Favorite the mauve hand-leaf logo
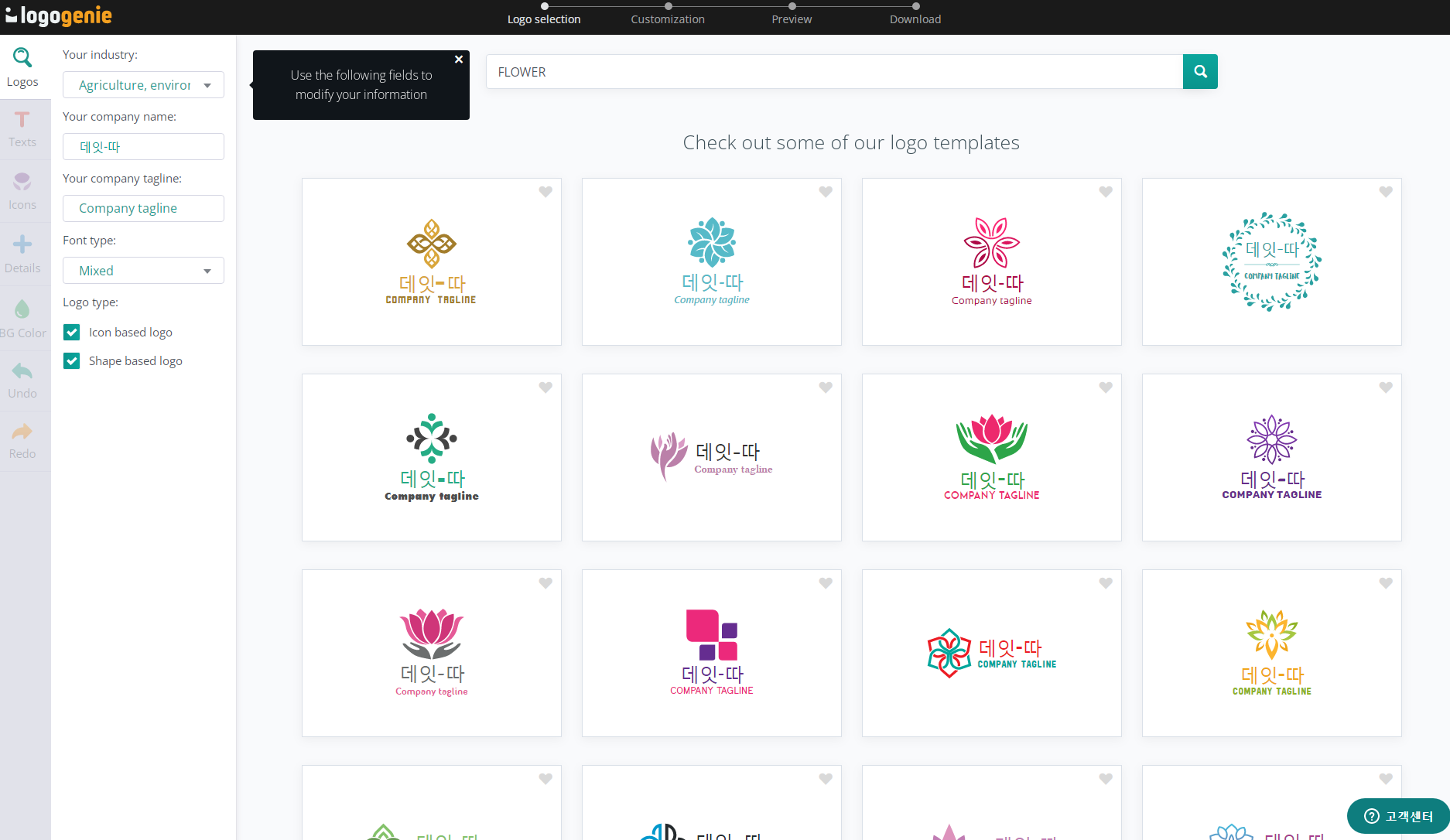The width and height of the screenshot is (1450, 840). [x=826, y=388]
